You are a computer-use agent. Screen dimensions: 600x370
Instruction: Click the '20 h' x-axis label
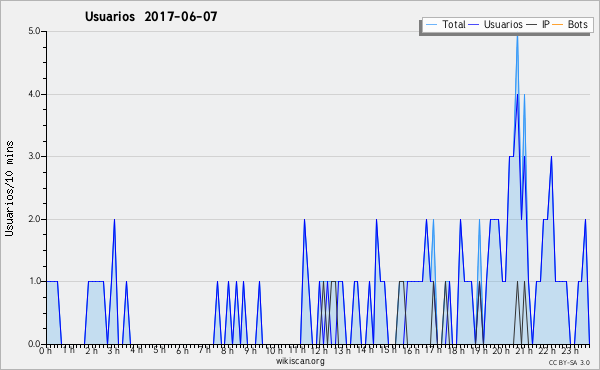pyautogui.click(x=501, y=351)
